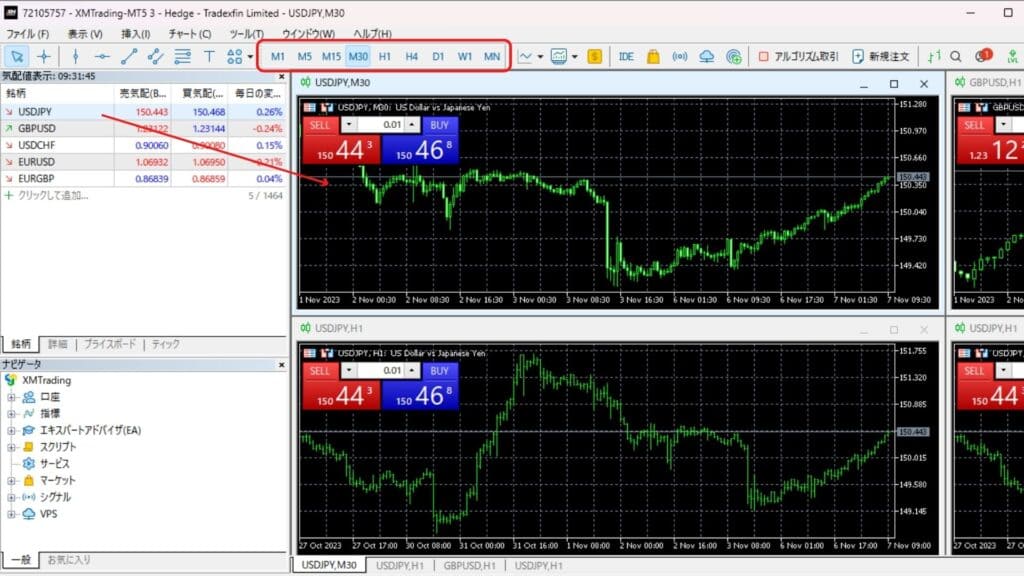Pick the horizontal line drawing tool
Viewport: 1024px width, 576px height.
102,57
